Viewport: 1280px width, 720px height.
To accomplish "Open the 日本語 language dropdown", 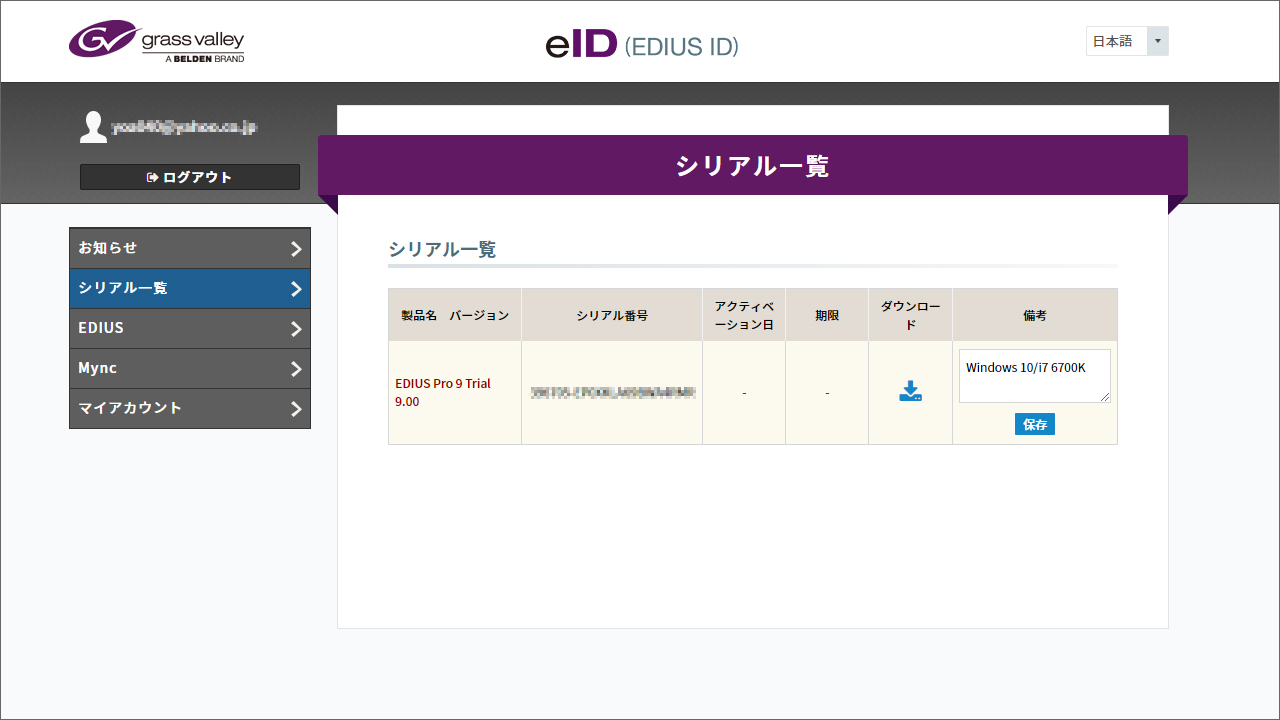I will coord(1127,41).
